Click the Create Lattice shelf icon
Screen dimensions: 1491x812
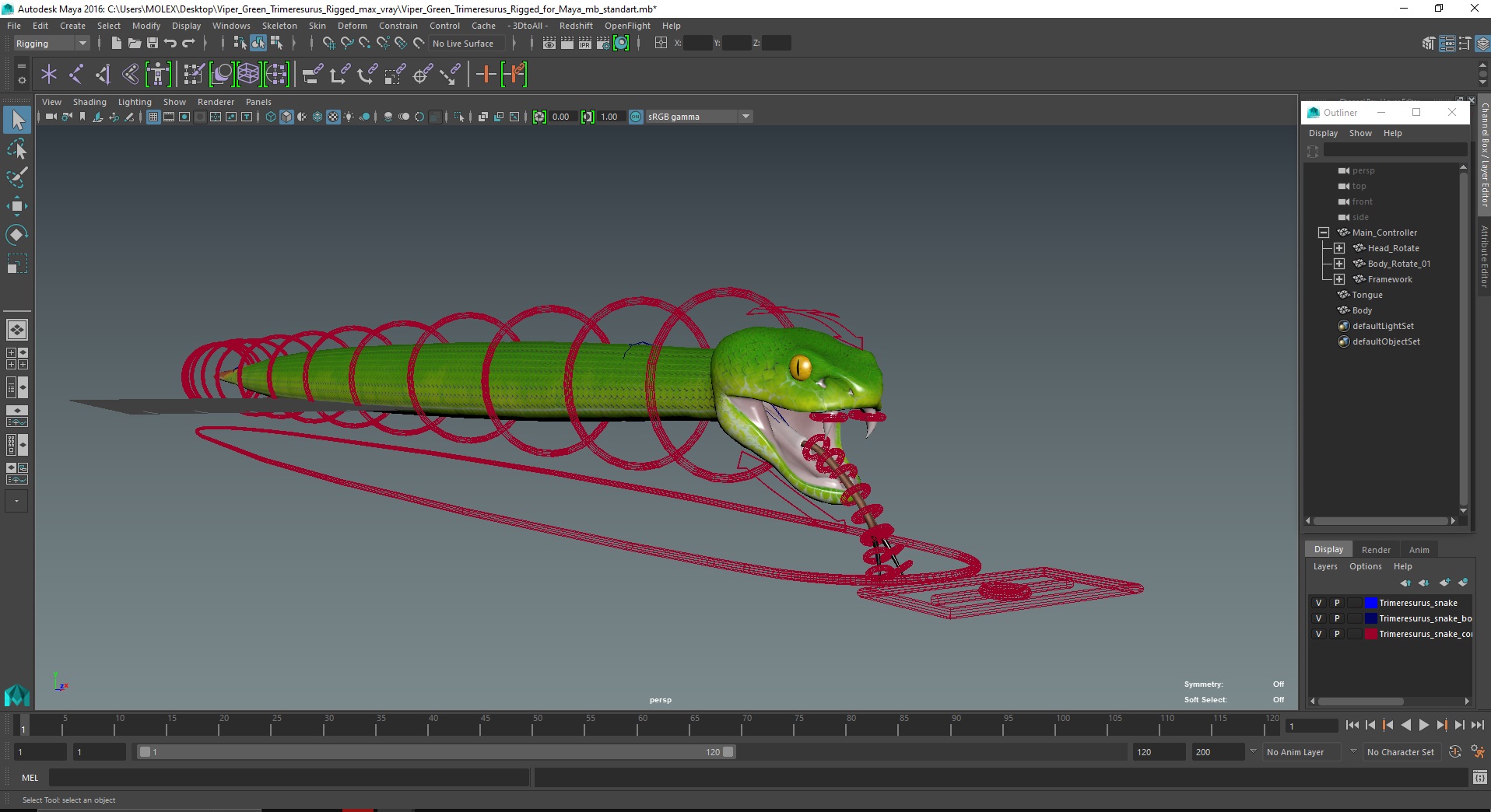249,75
